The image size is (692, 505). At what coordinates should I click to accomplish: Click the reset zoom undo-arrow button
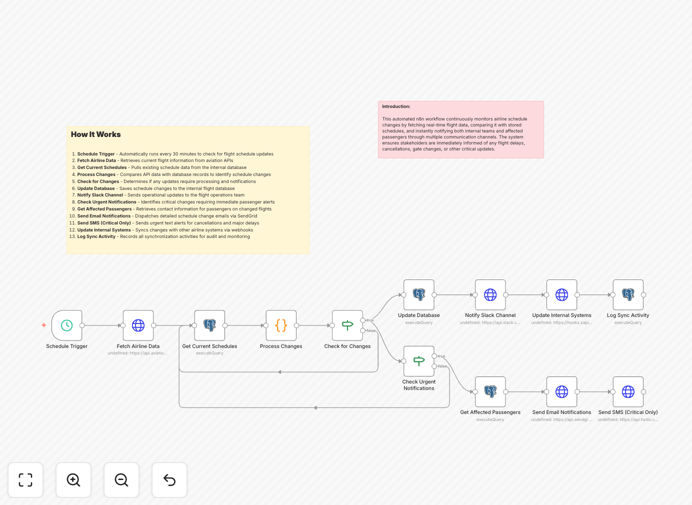[x=169, y=480]
